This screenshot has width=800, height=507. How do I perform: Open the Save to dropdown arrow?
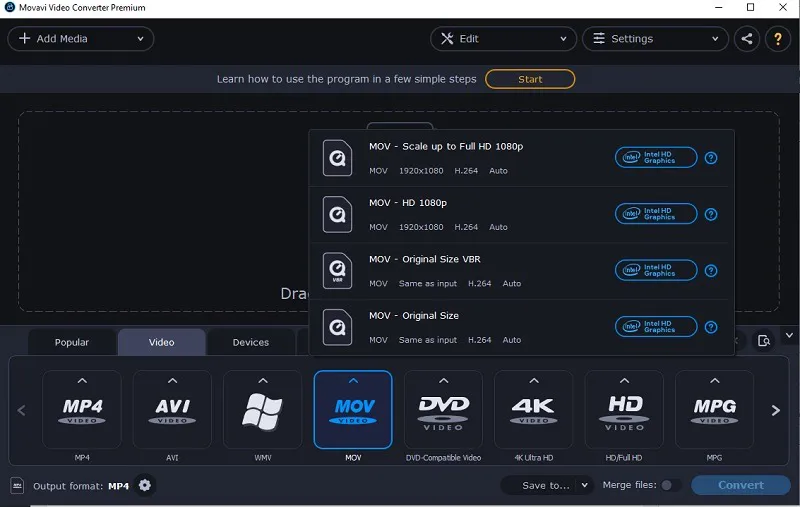point(585,485)
